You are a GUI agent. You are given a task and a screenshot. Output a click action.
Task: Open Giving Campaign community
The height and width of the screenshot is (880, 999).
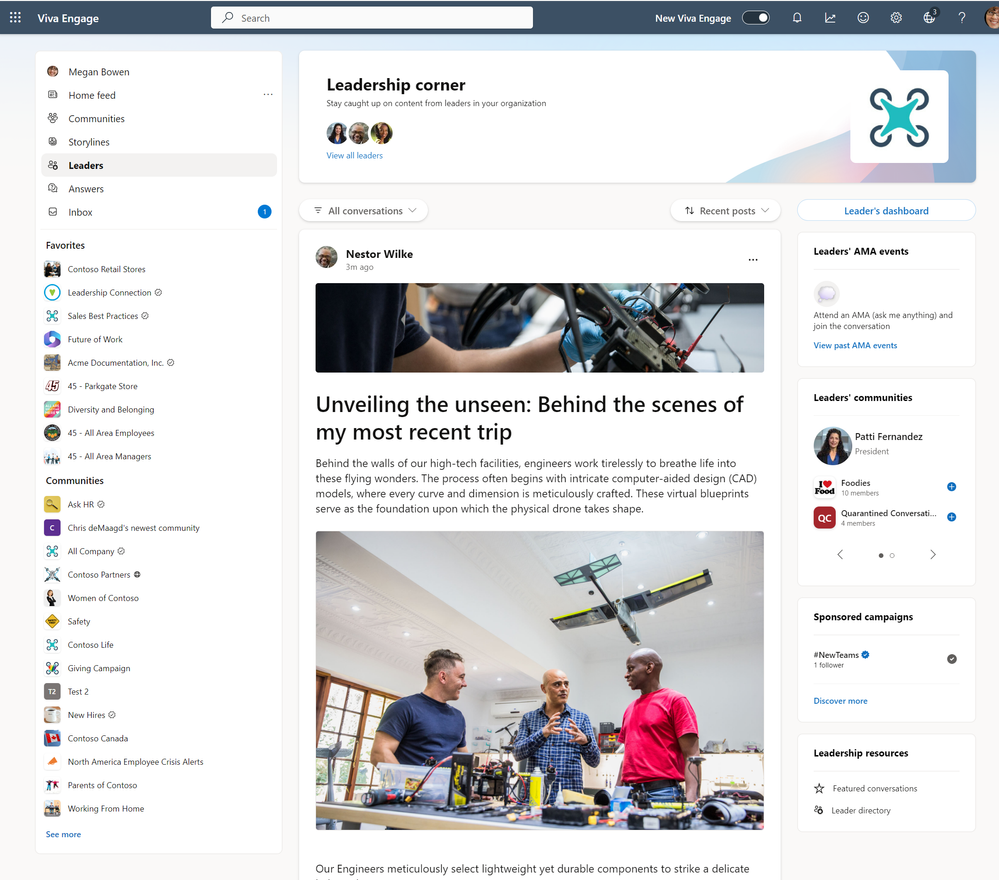click(x=99, y=668)
